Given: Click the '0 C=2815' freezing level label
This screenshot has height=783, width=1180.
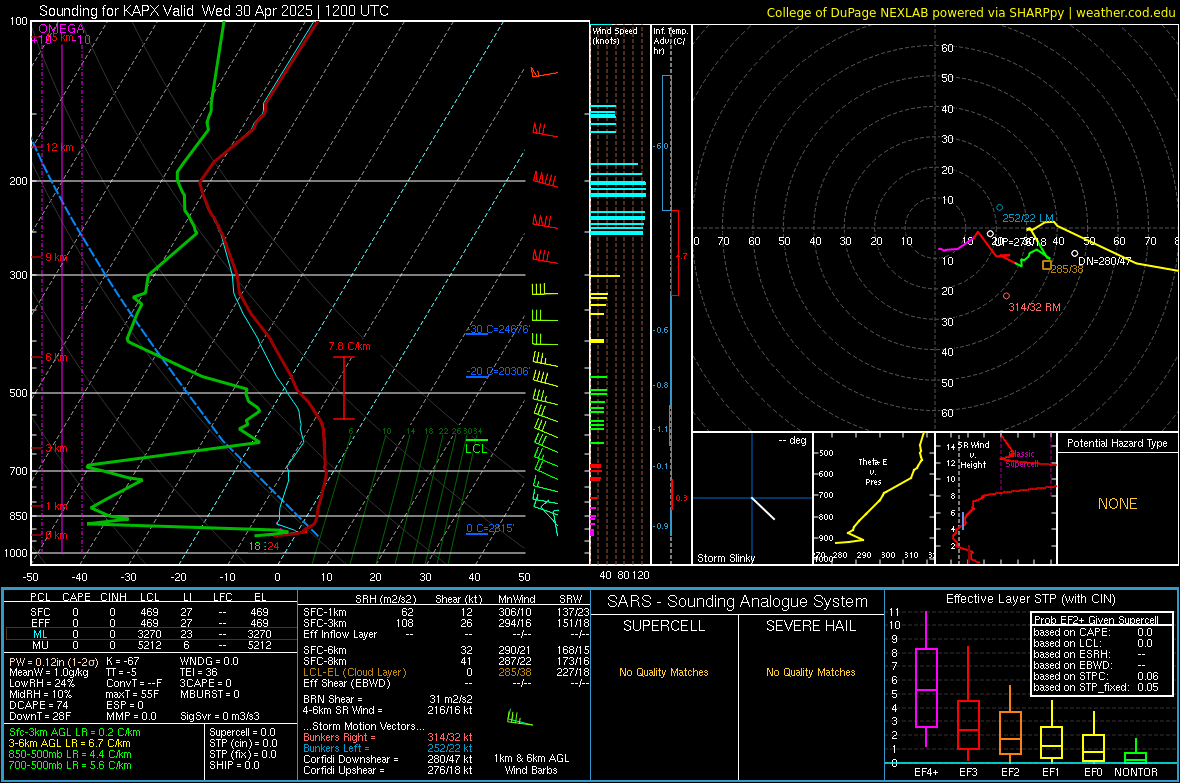Looking at the screenshot, I should coord(490,528).
